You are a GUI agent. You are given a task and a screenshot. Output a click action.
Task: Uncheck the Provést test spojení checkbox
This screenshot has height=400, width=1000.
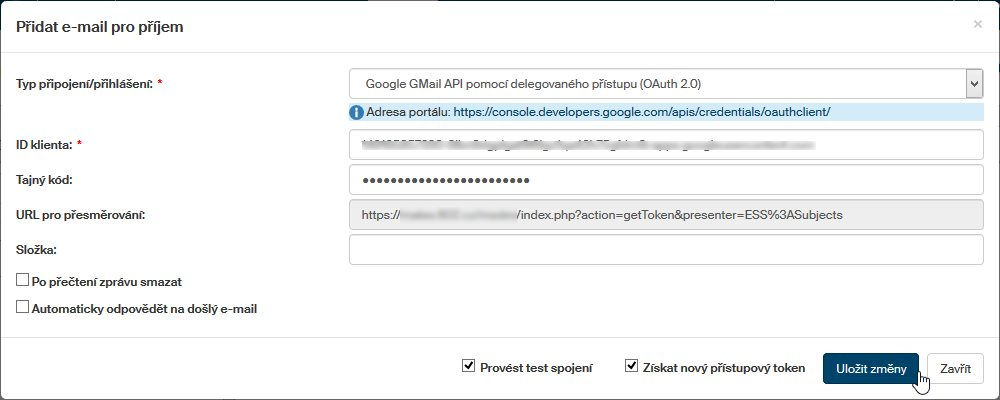pos(468,367)
